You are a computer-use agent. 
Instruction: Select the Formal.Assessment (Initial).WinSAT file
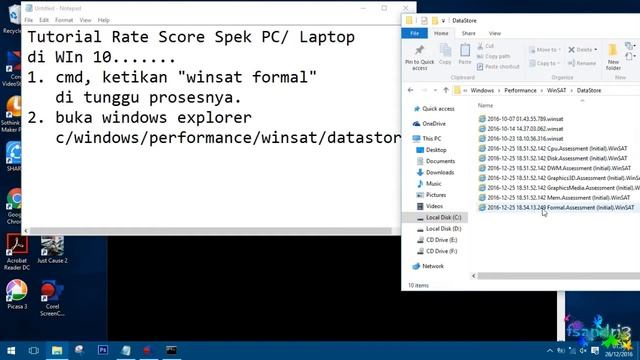click(556, 207)
